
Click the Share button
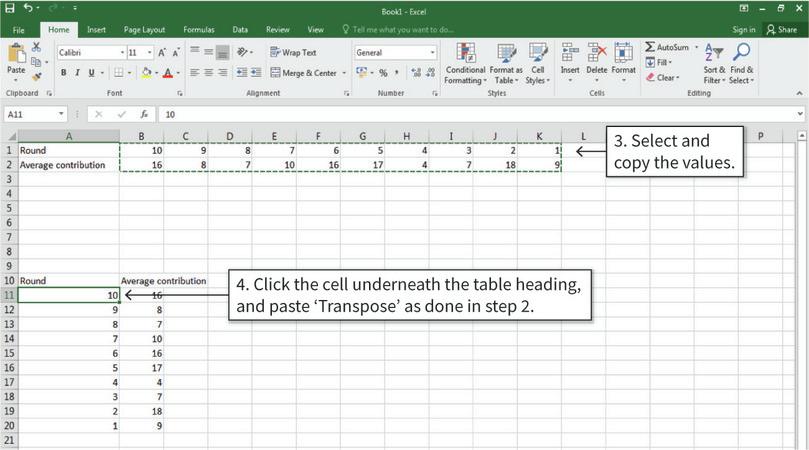(x=782, y=30)
